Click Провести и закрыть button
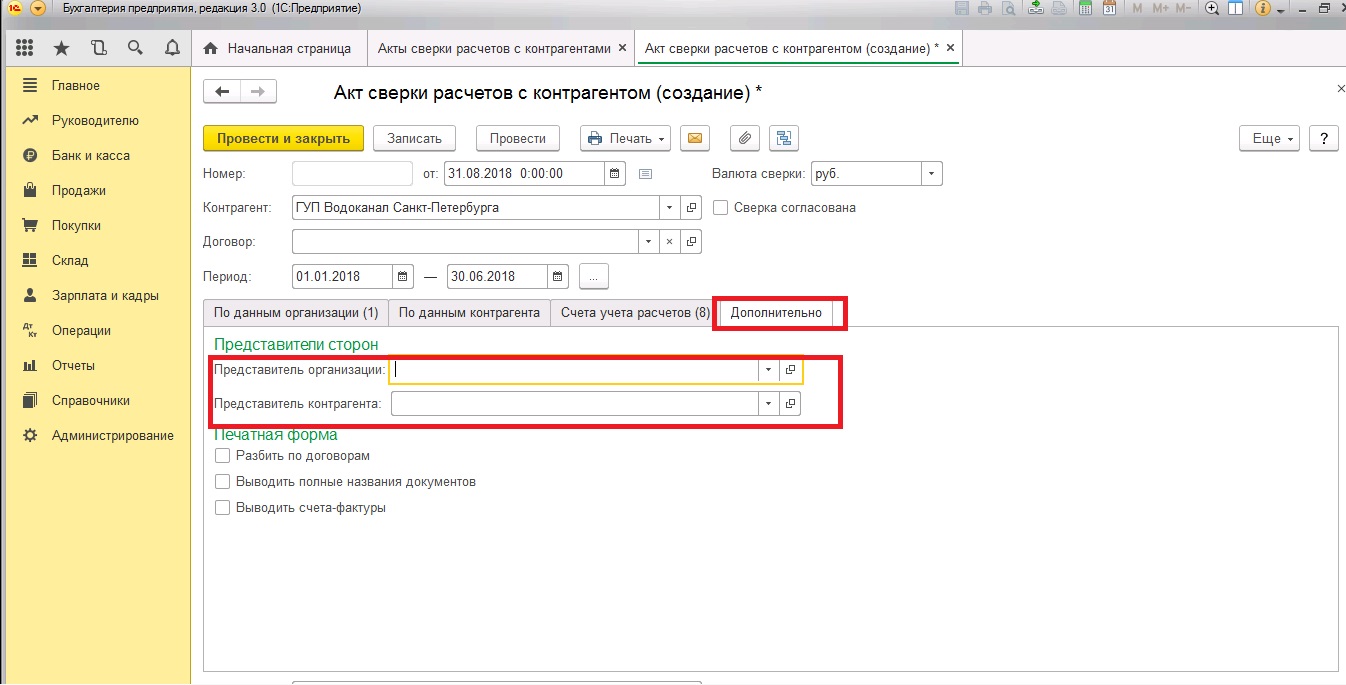1346x685 pixels. click(283, 138)
